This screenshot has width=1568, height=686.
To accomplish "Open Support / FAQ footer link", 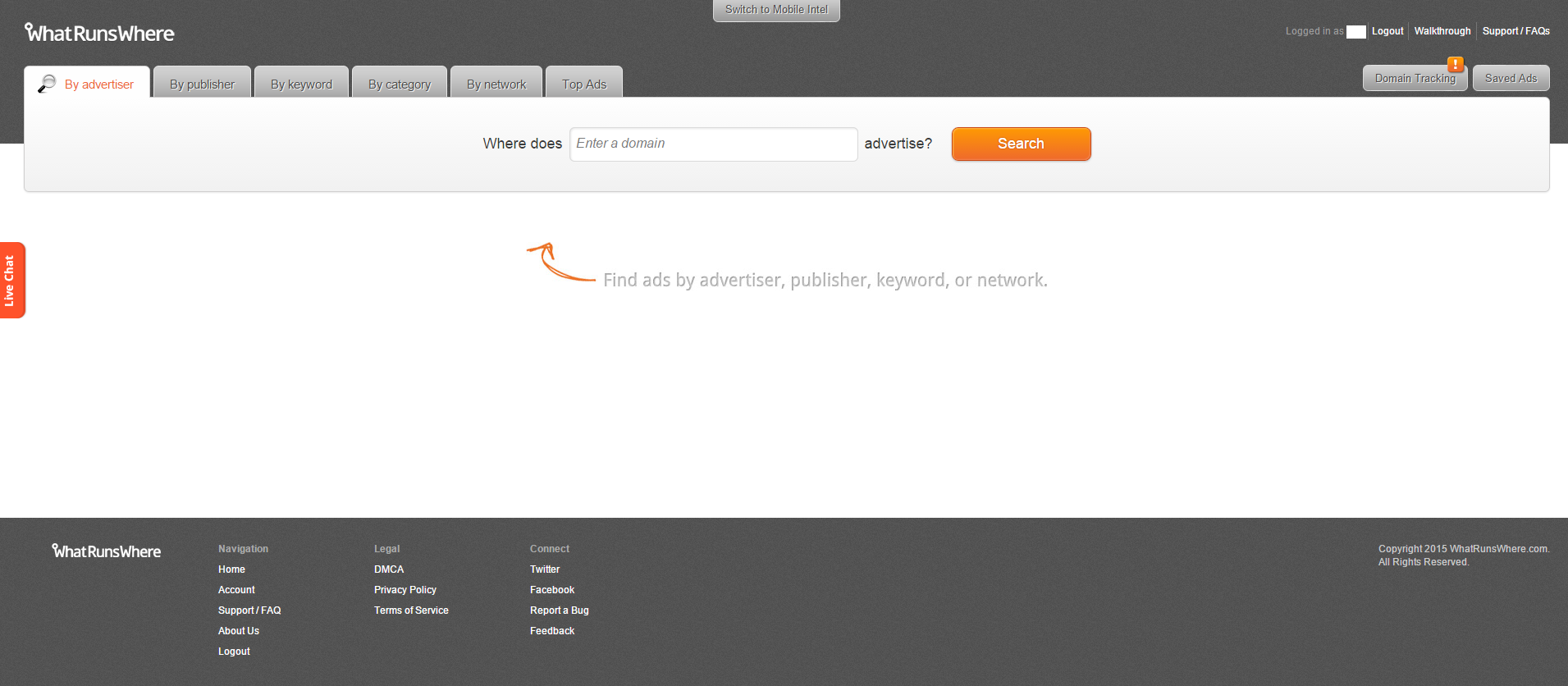I will (249, 611).
